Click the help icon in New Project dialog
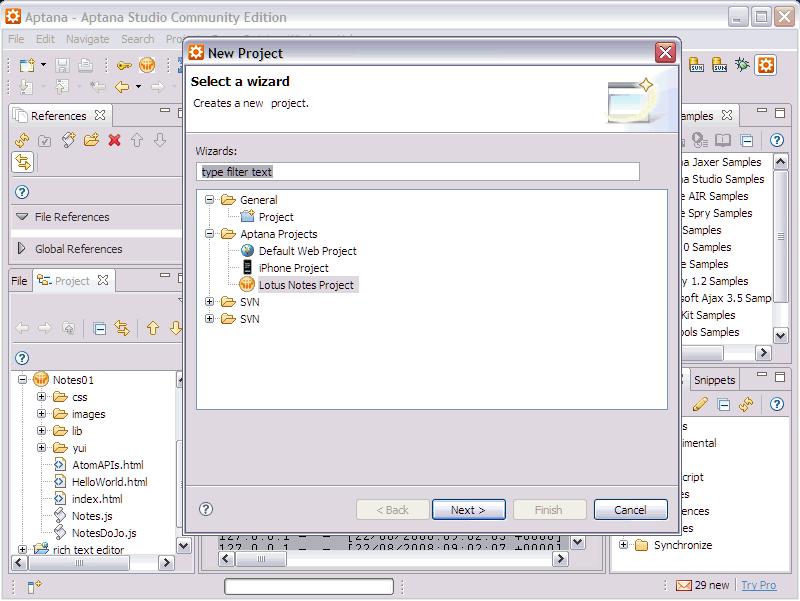 (x=206, y=509)
